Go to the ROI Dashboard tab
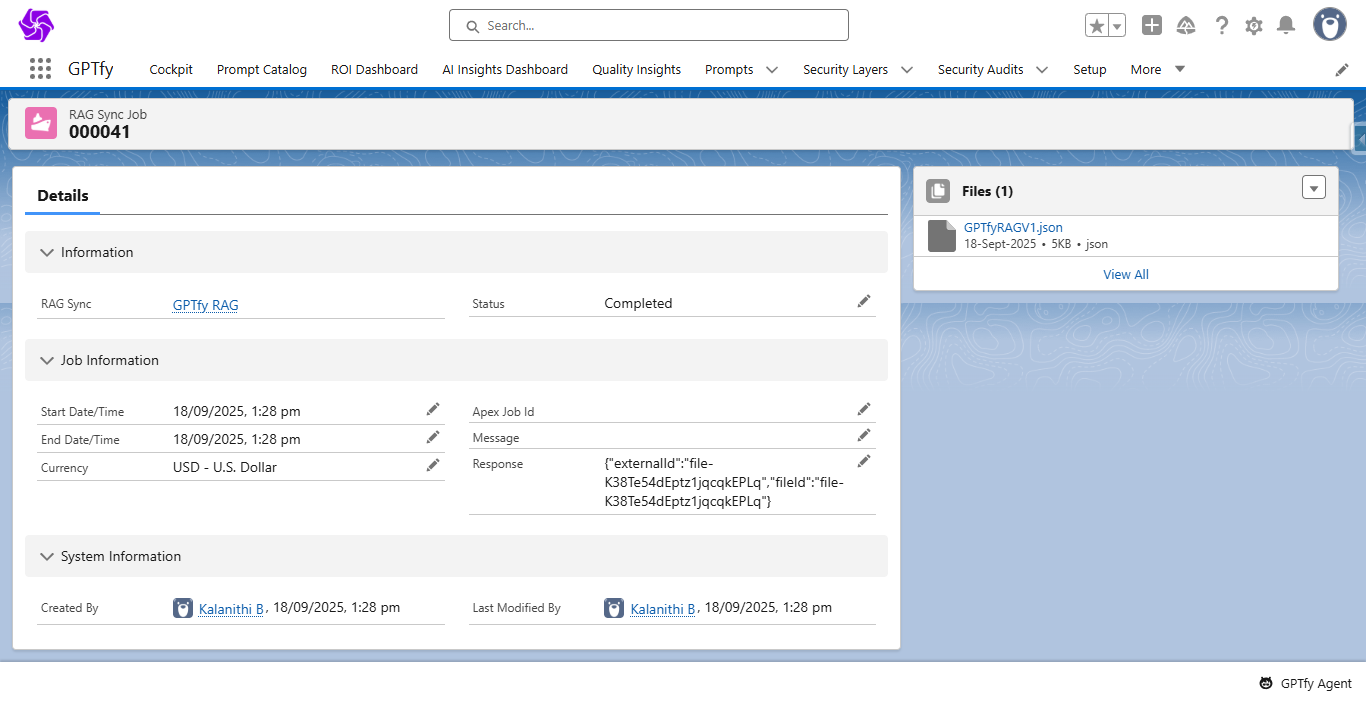1366x702 pixels. point(374,70)
